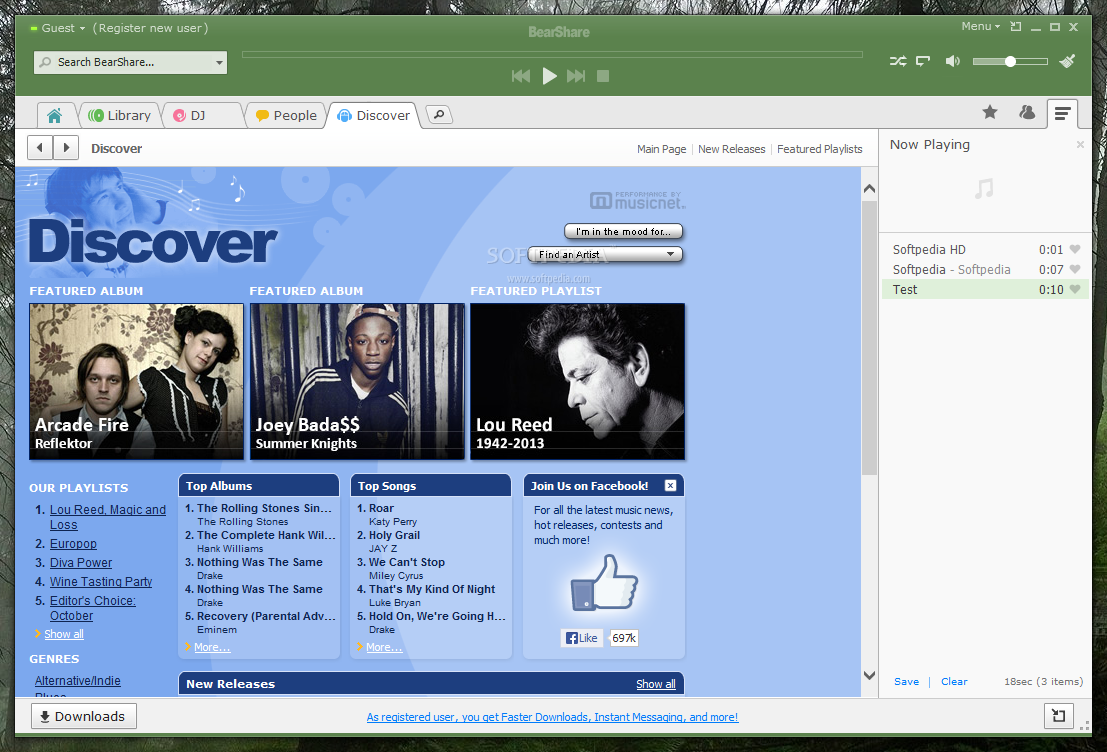Expand the search box dropdown arrow
This screenshot has height=752, width=1107.
[x=220, y=62]
